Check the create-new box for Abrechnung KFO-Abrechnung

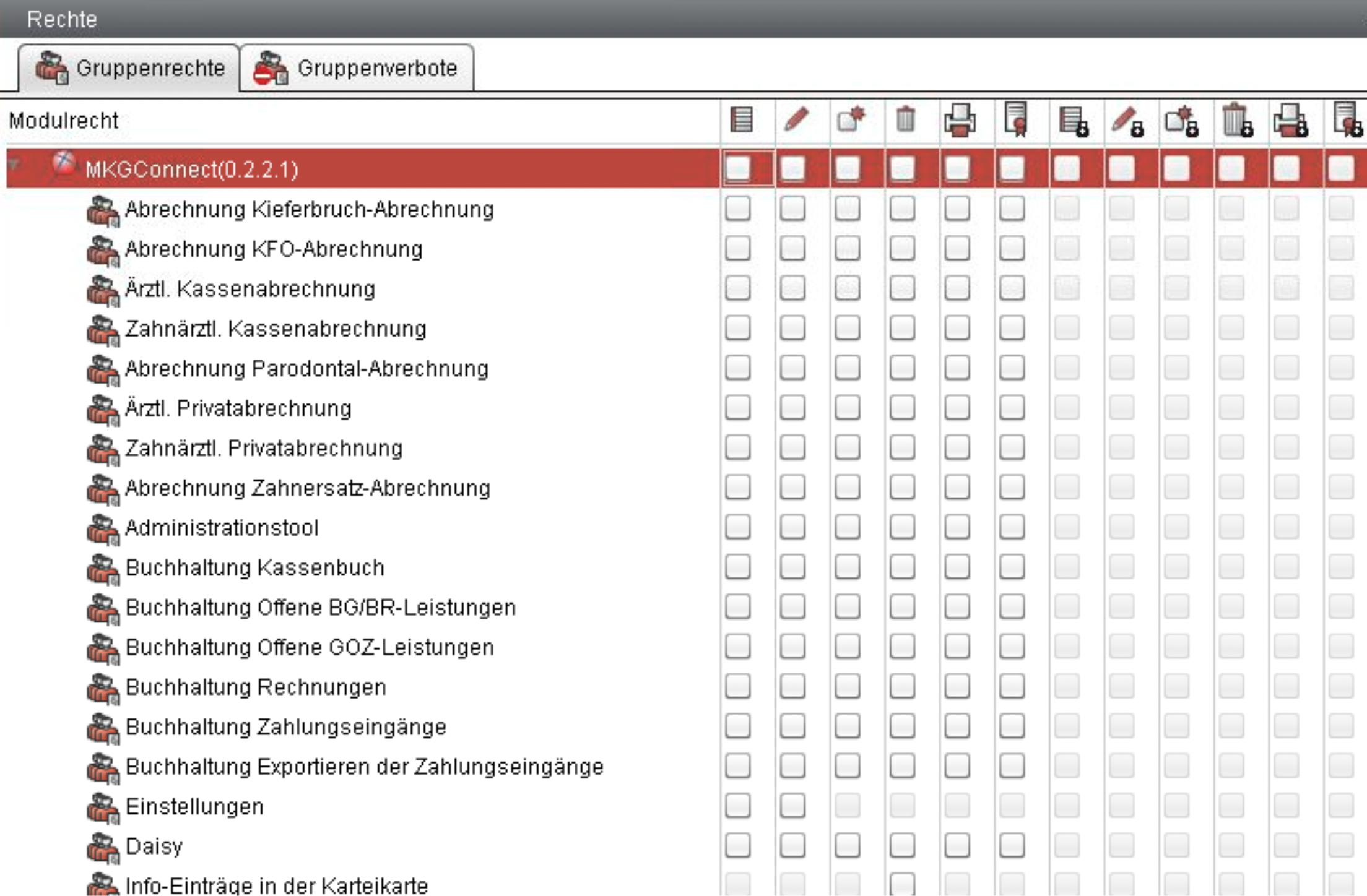(x=847, y=248)
